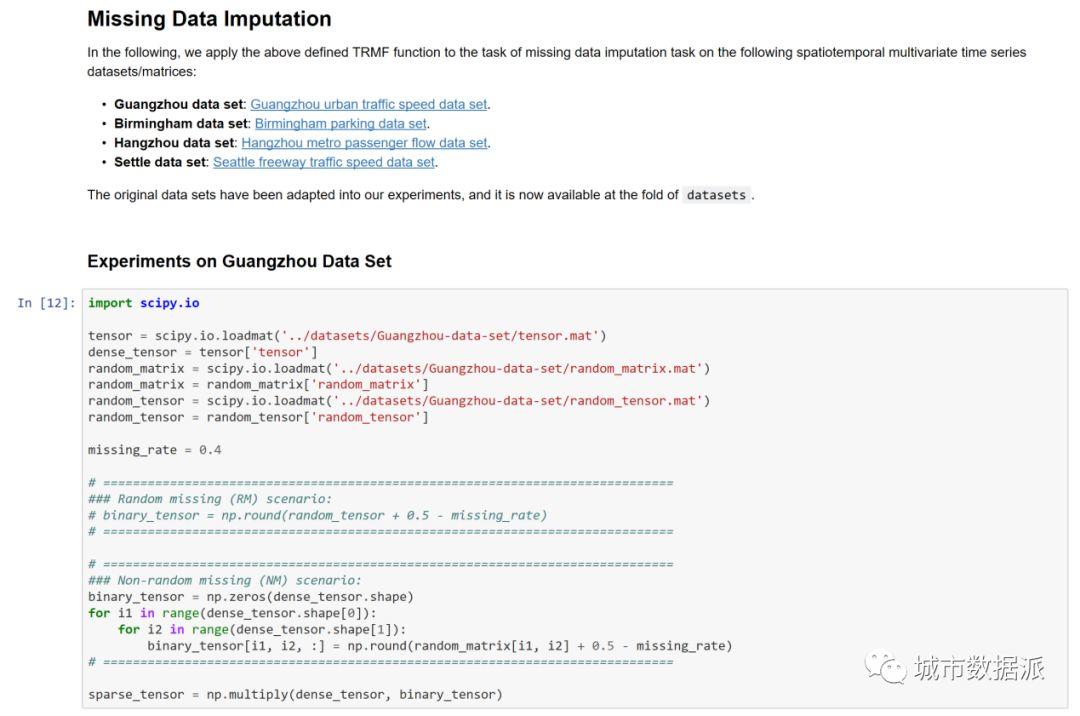Select the Experiments on Guangzhou Data Set heading
Image resolution: width=1080 pixels, height=716 pixels.
239,261
